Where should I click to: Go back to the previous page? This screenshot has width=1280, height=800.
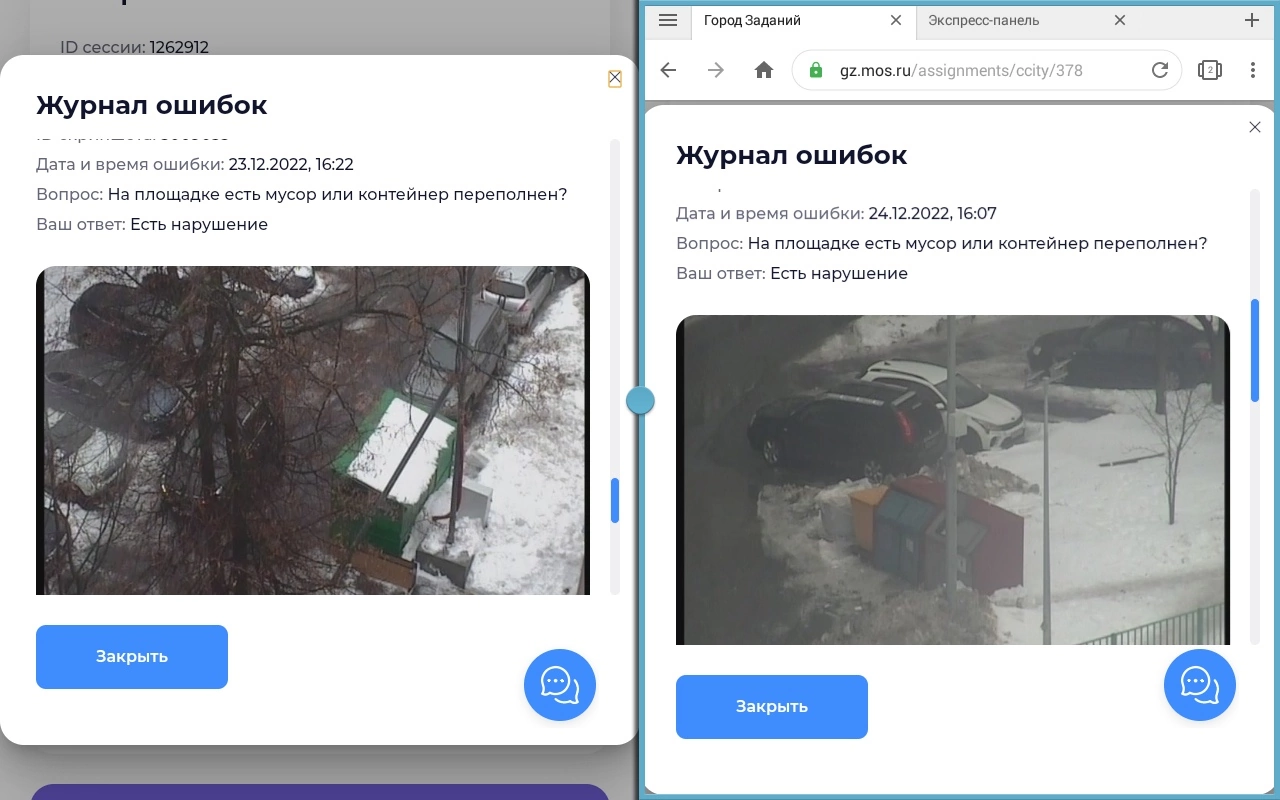pos(669,70)
